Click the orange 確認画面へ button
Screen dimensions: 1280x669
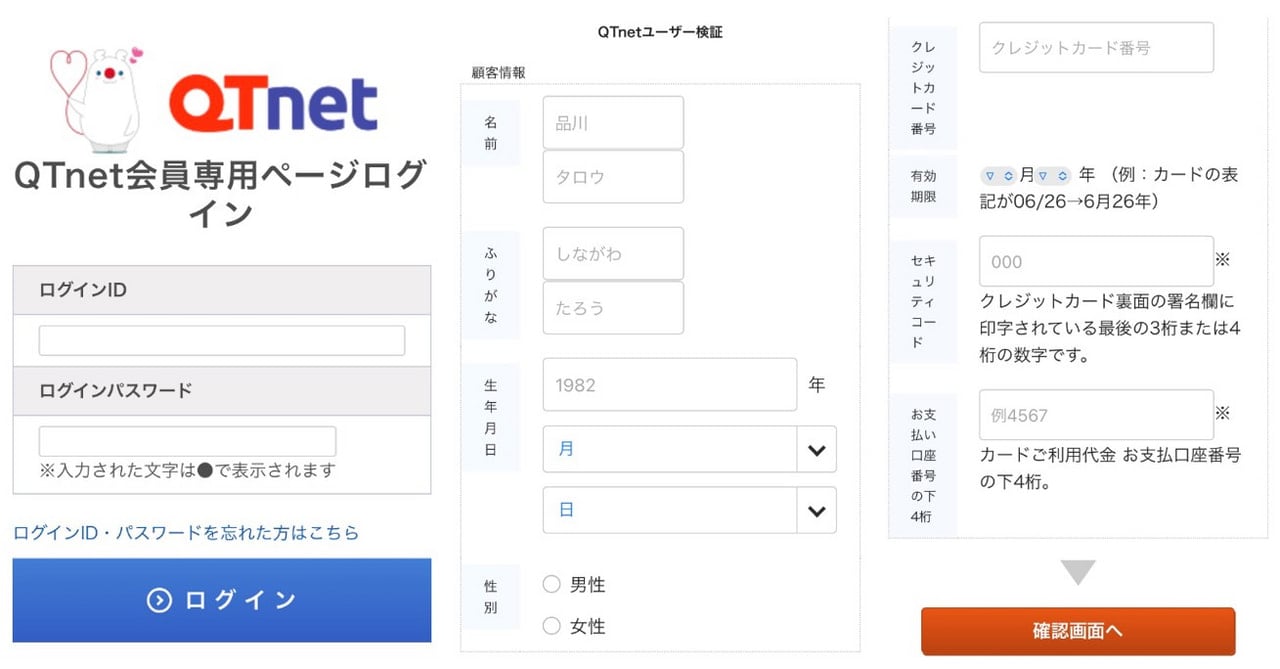1078,631
